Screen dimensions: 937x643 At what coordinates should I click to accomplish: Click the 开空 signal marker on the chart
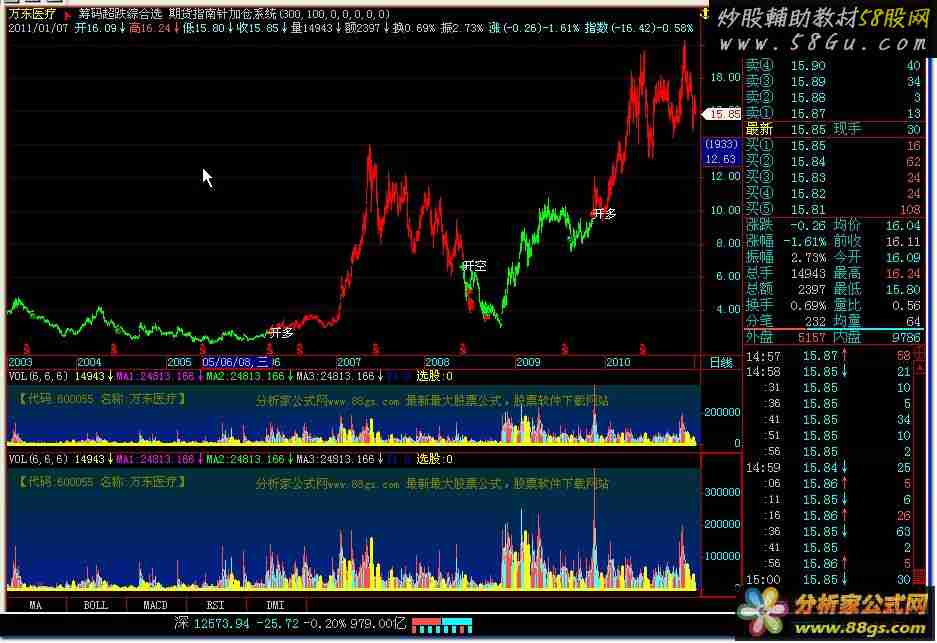click(475, 265)
